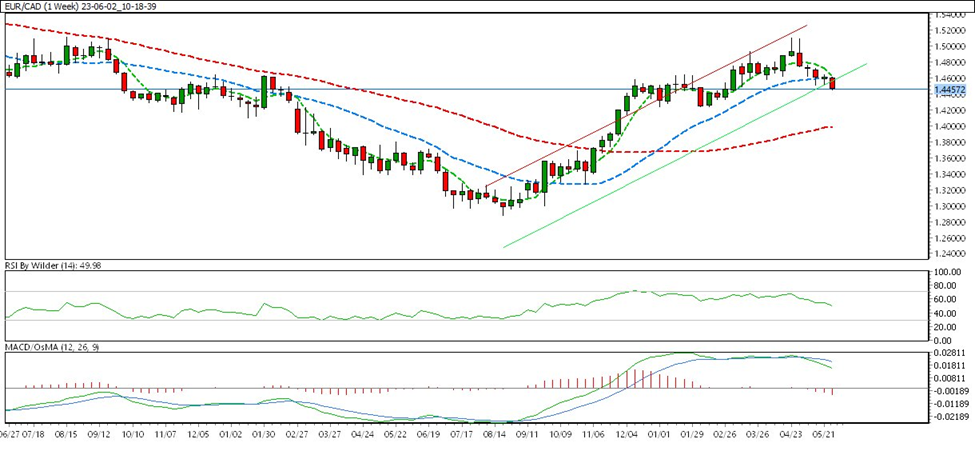Click the 1.32000 price axis label

point(950,191)
